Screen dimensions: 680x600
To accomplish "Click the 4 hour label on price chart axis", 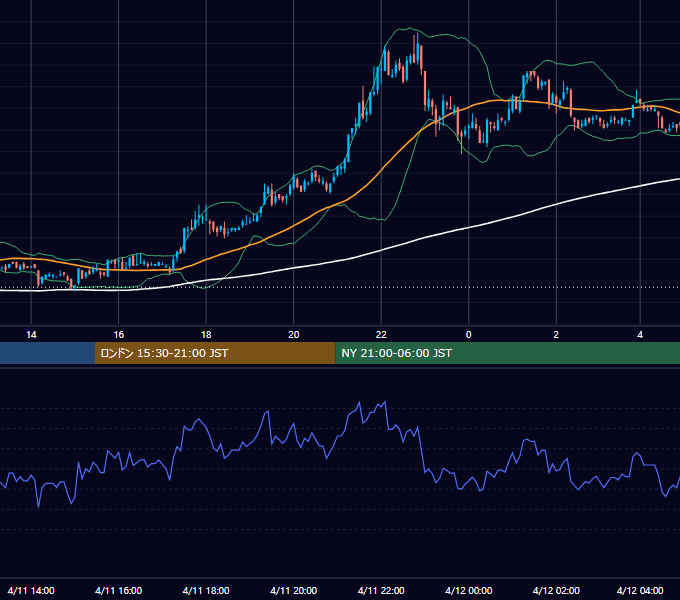I will point(640,335).
